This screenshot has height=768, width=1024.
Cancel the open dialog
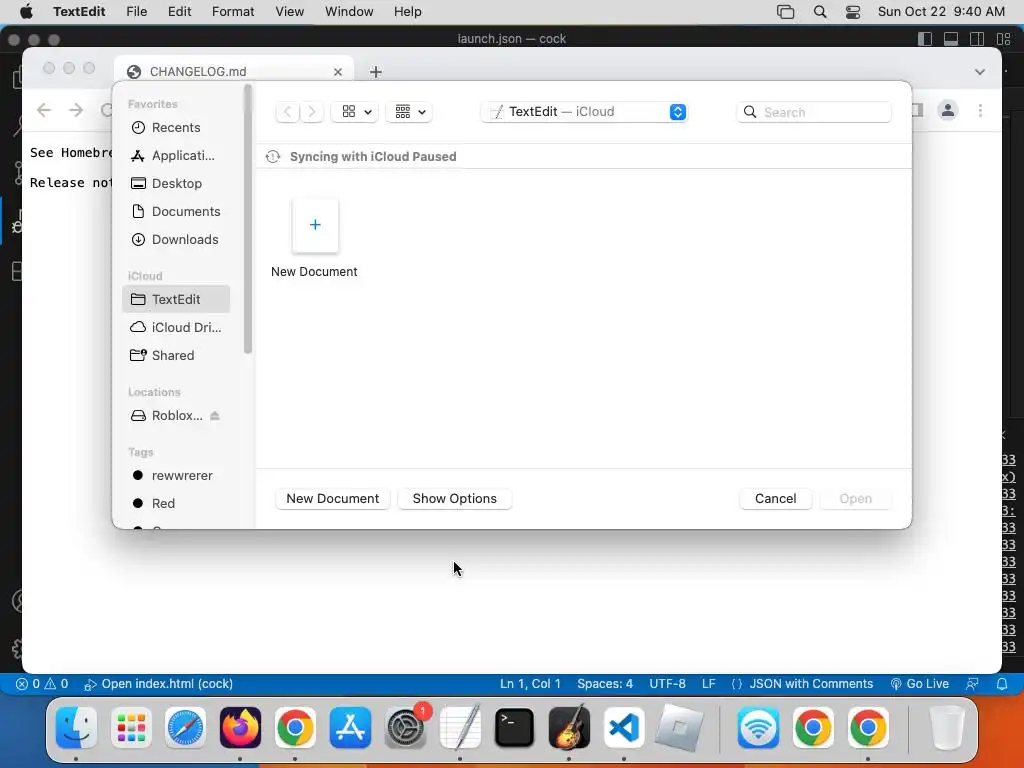click(x=775, y=498)
